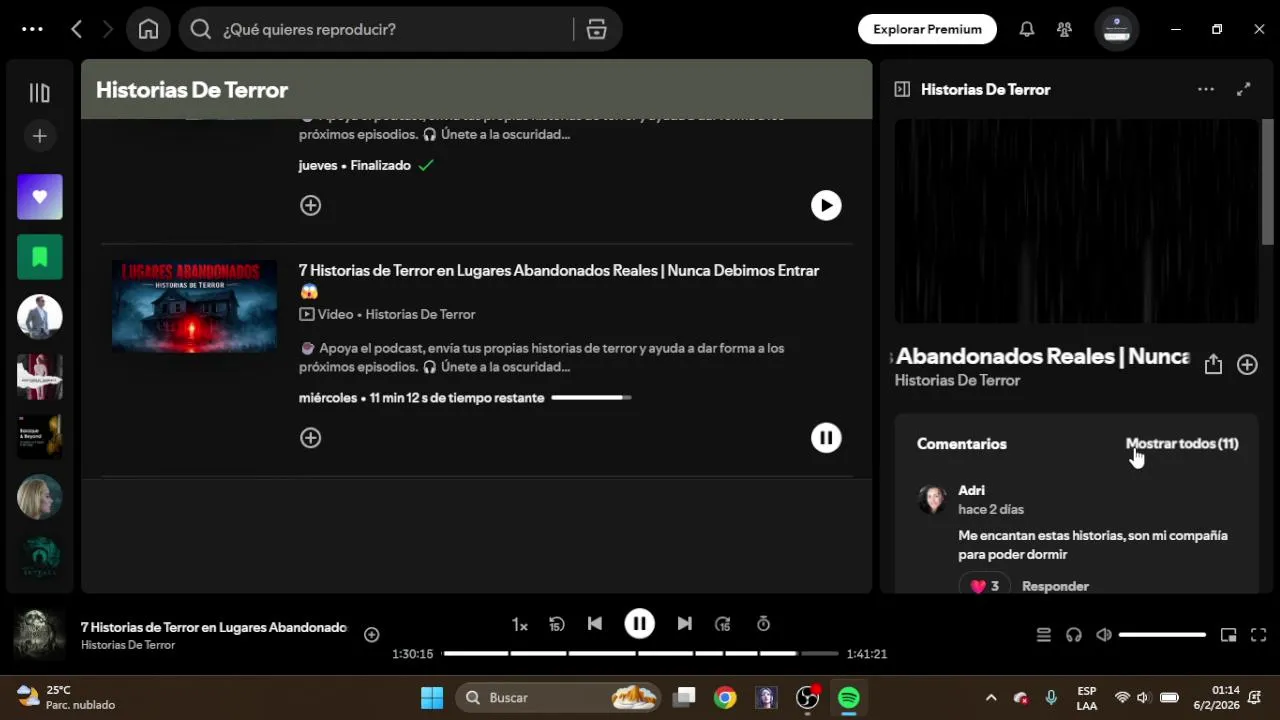The image size is (1280, 720).
Task: Open Adri's profile avatar
Action: (932, 499)
